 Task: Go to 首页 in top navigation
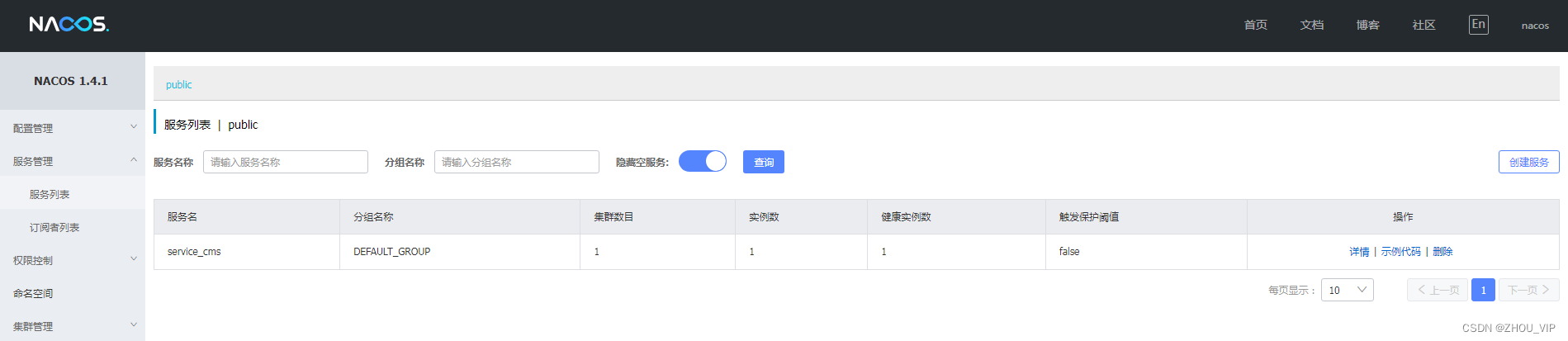click(x=1256, y=25)
